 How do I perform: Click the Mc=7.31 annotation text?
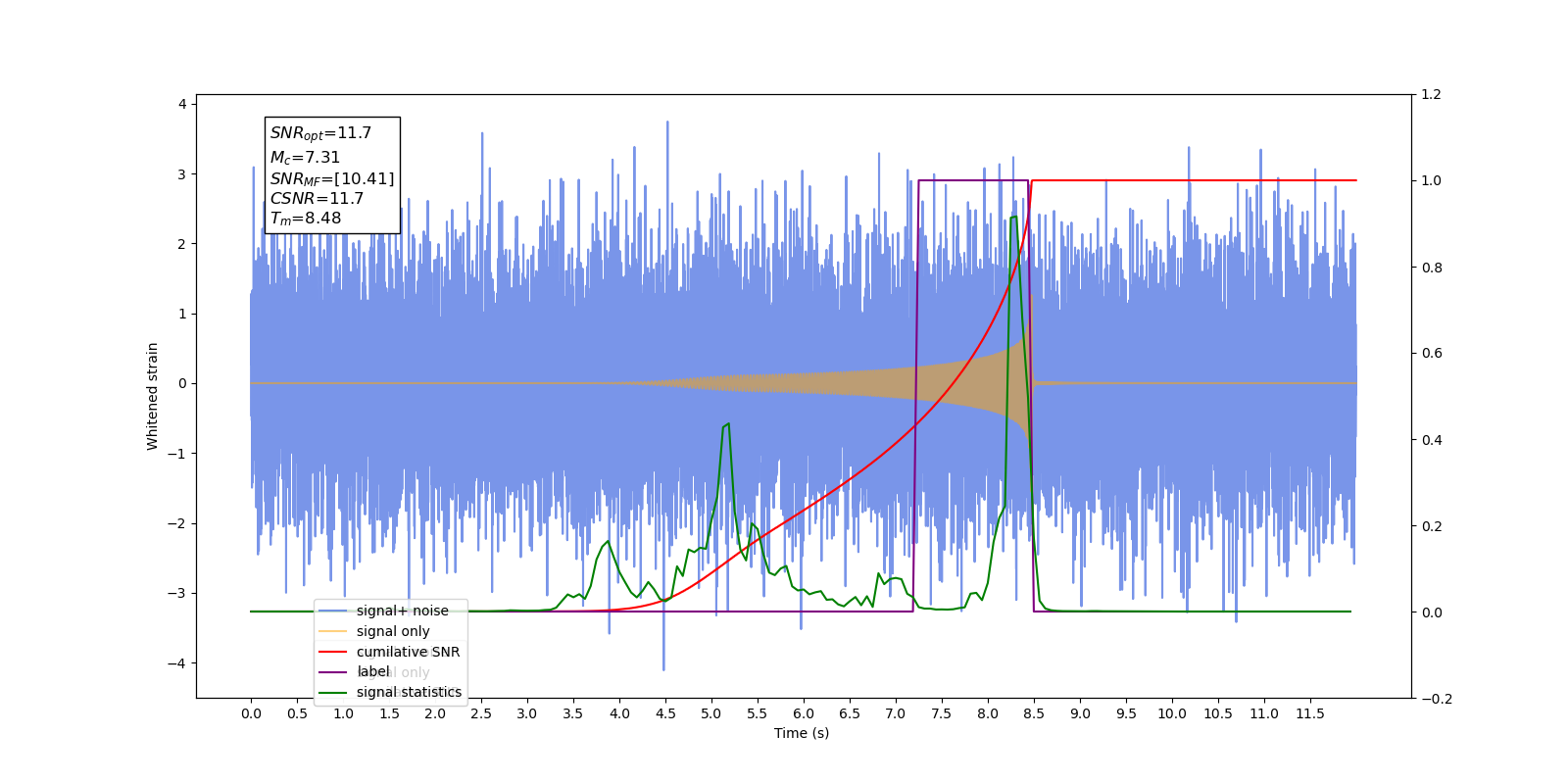pyautogui.click(x=305, y=157)
